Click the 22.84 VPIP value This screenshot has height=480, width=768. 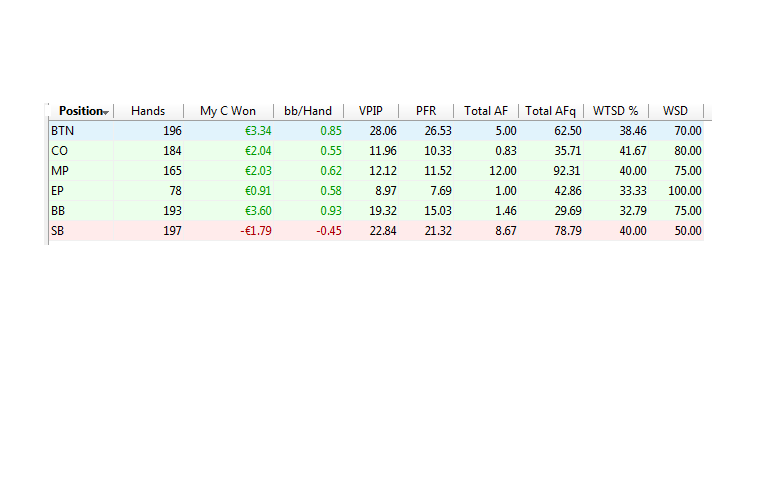tap(383, 231)
